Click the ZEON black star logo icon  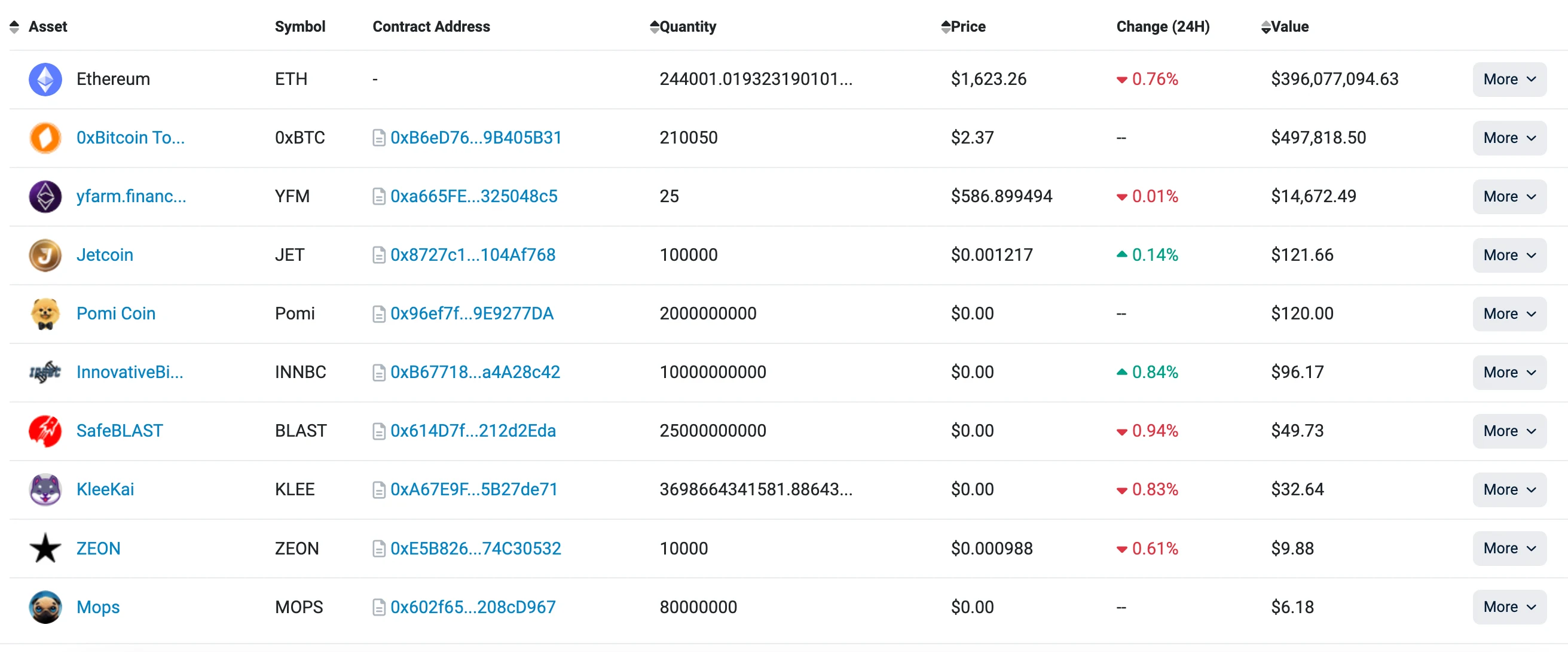click(x=45, y=548)
